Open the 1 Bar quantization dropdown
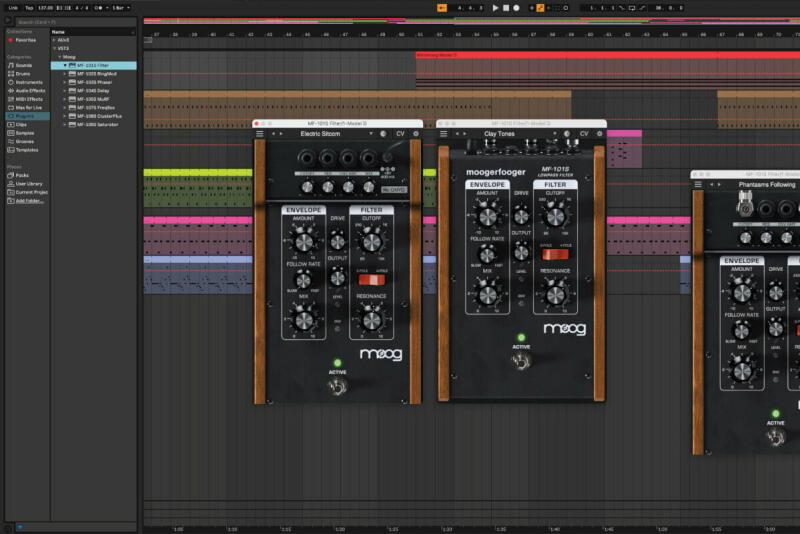Screen dimensions: 800x534 point(121,8)
